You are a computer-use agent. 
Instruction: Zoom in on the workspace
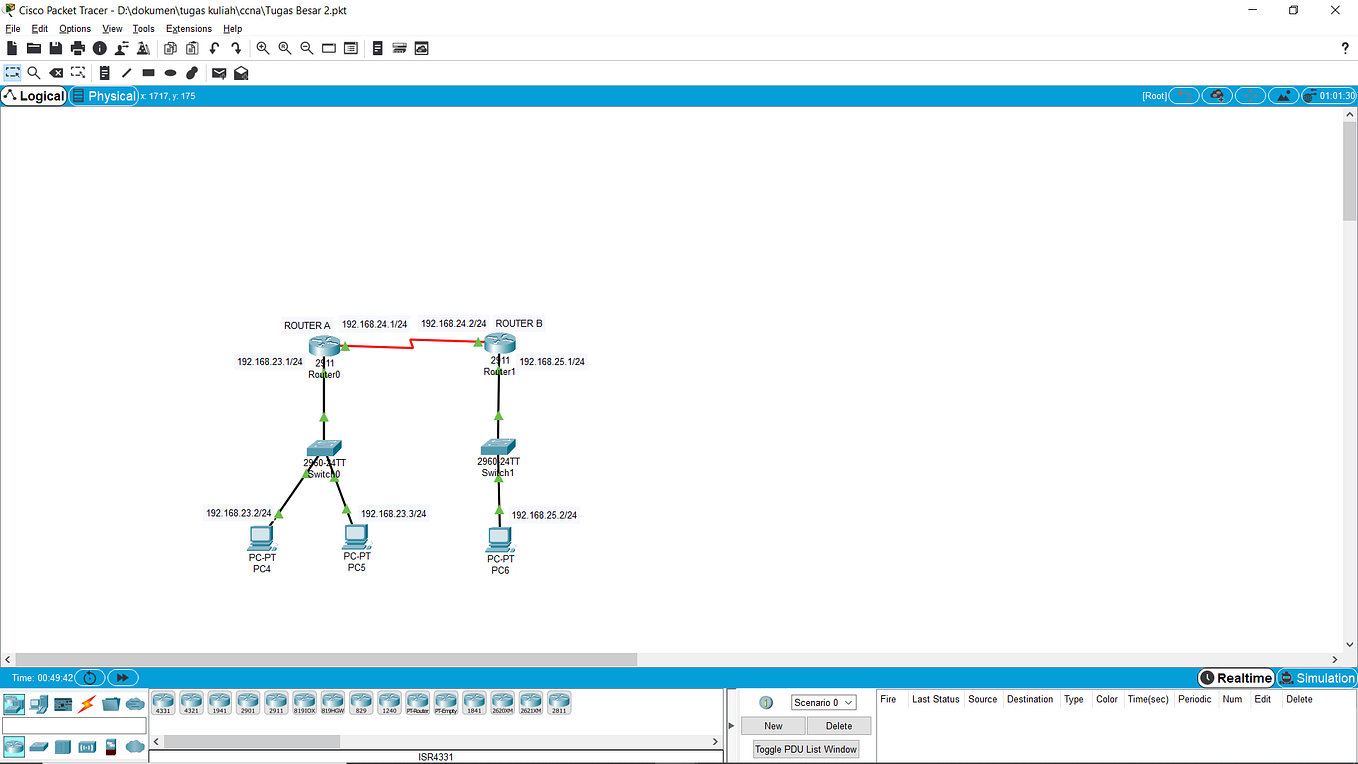pyautogui.click(x=263, y=48)
